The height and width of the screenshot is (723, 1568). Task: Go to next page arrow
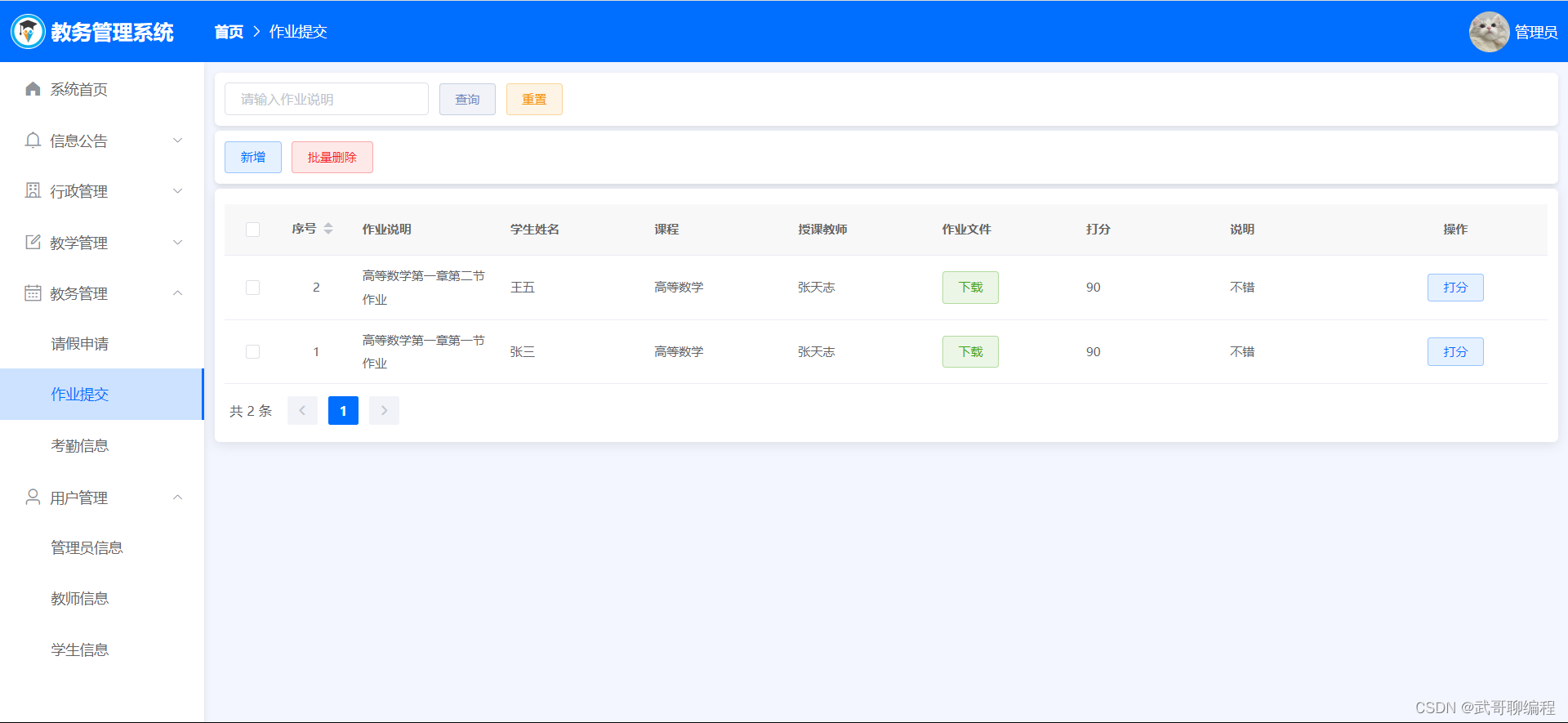[x=384, y=411]
